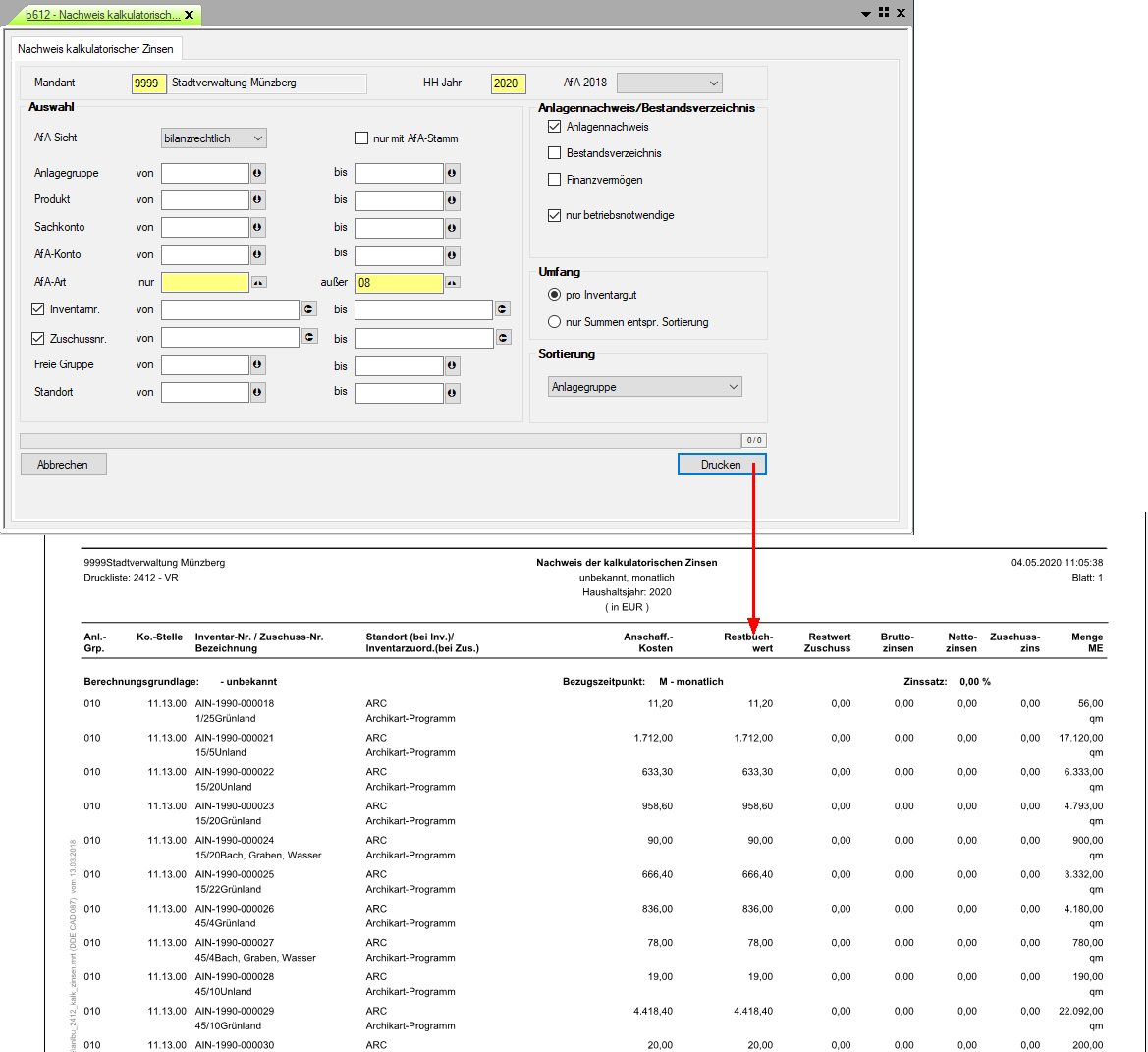
Task: Click the HH-Jahr input field
Action: [508, 83]
